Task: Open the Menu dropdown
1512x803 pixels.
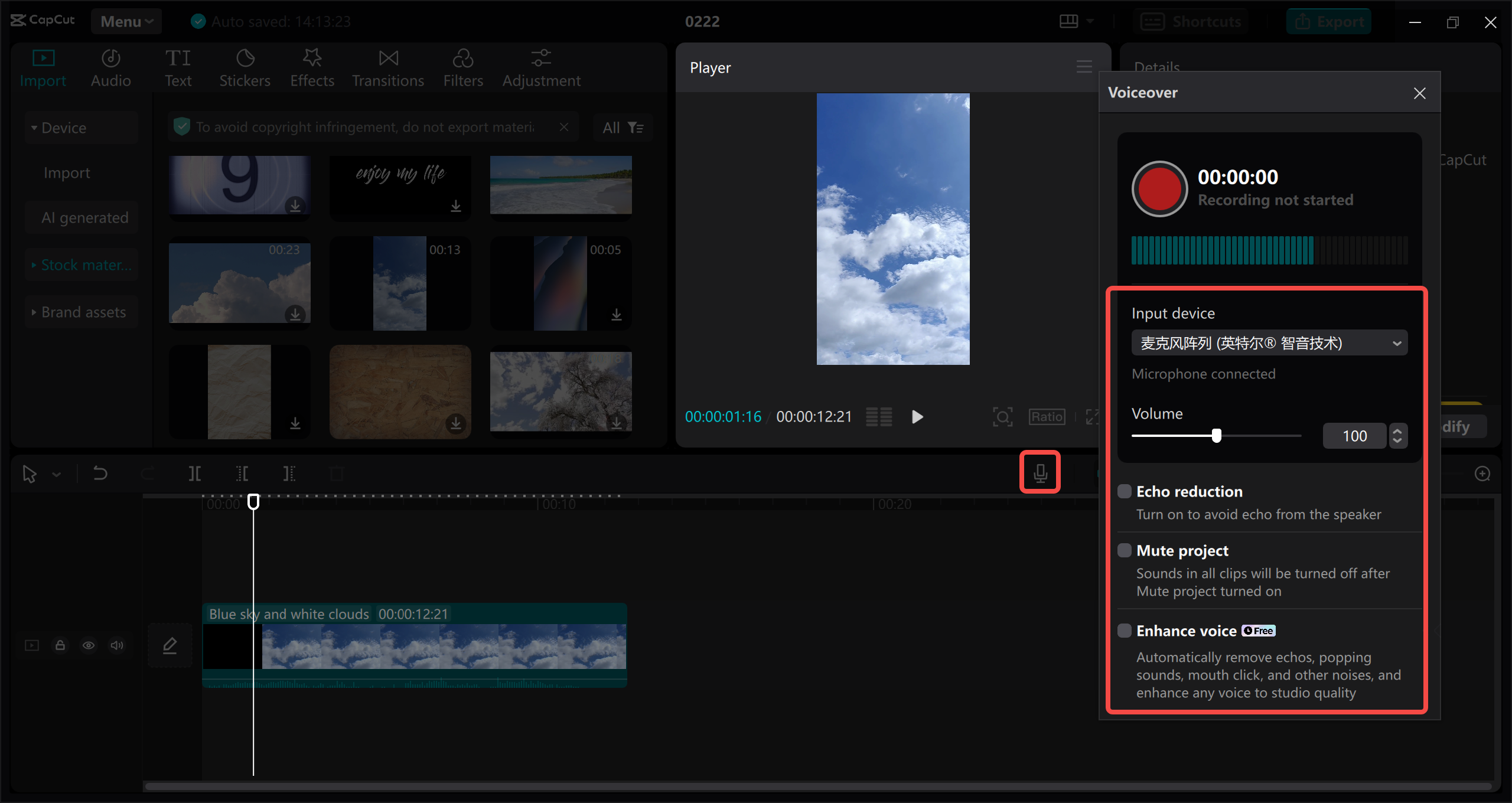Action: click(x=126, y=21)
